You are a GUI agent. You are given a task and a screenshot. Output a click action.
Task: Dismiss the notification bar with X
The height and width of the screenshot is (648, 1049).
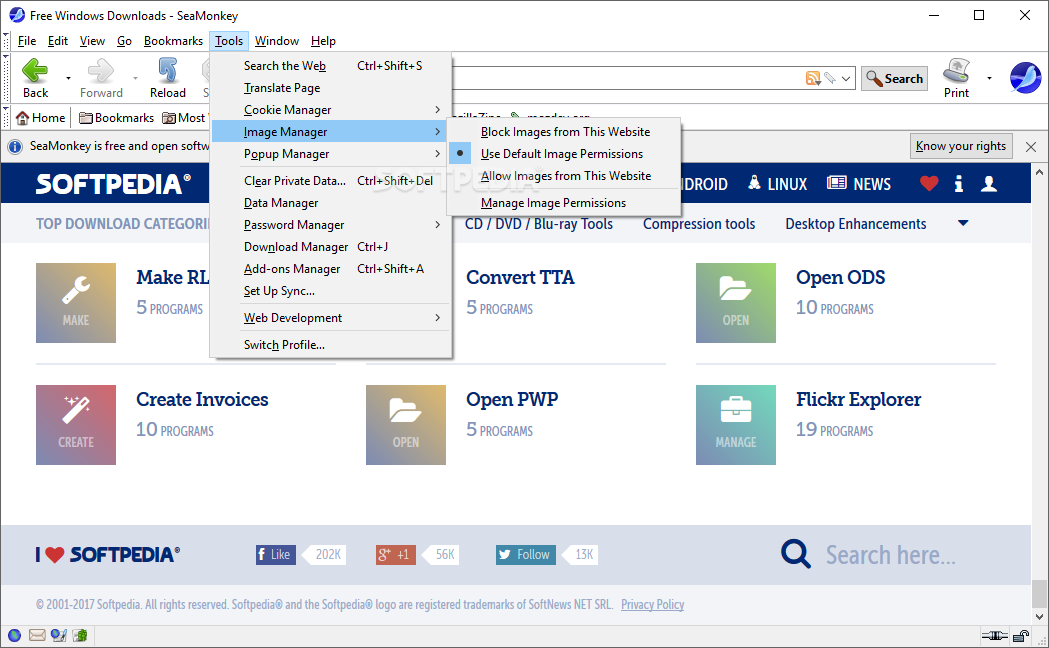click(x=1031, y=146)
